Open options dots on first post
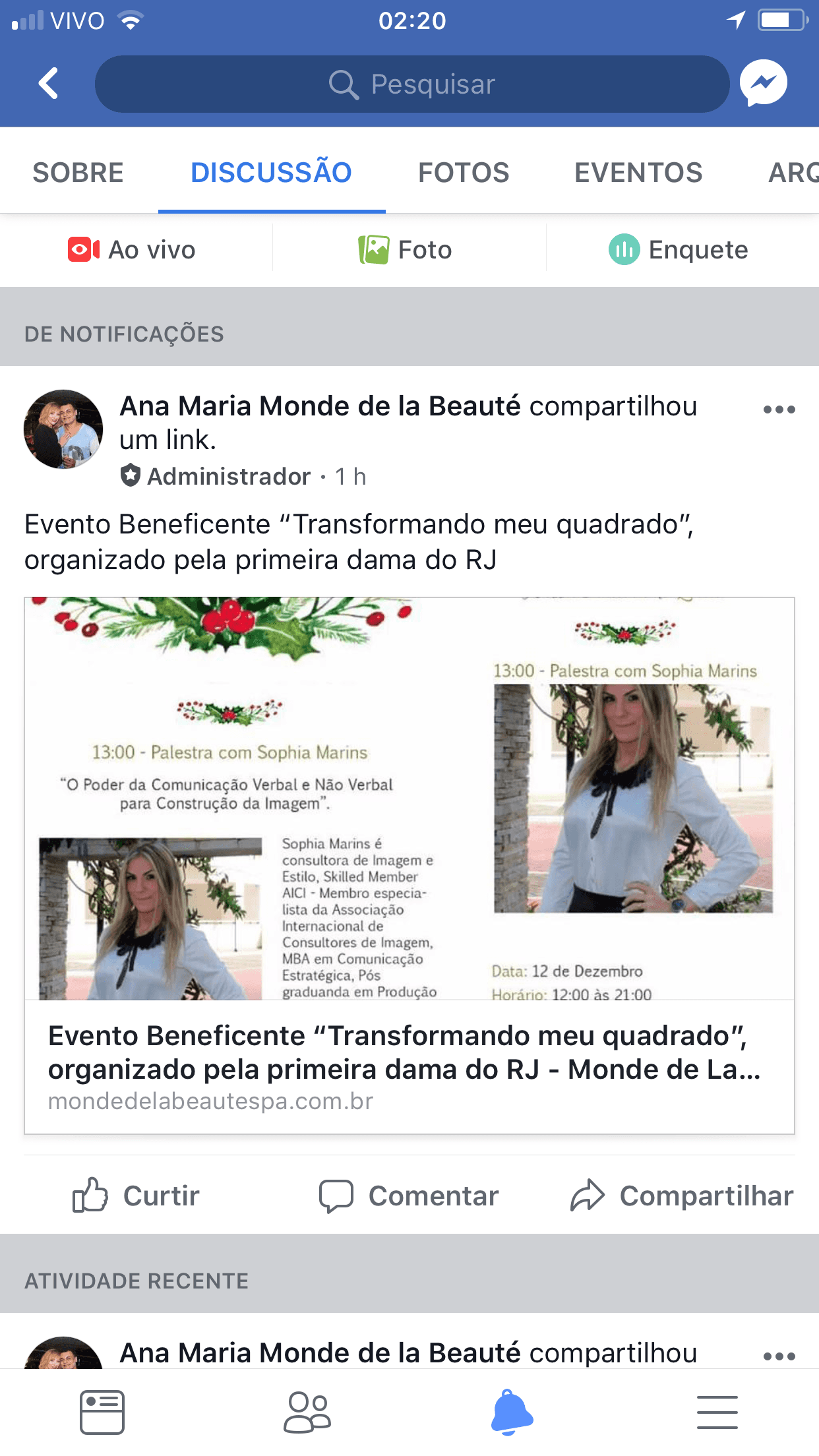Image resolution: width=819 pixels, height=1456 pixels. point(779,409)
